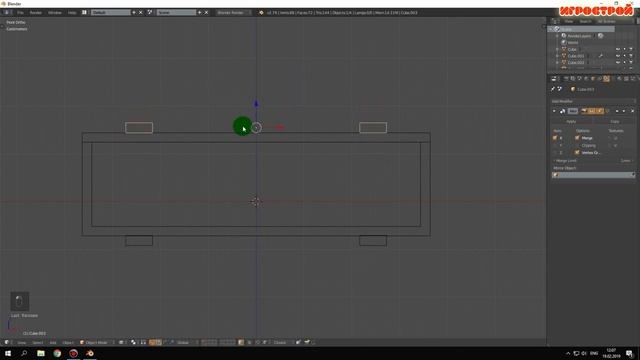Viewport: 640px width, 360px height.
Task: Expand the RenderLayers item in outliner
Action: [557, 36]
